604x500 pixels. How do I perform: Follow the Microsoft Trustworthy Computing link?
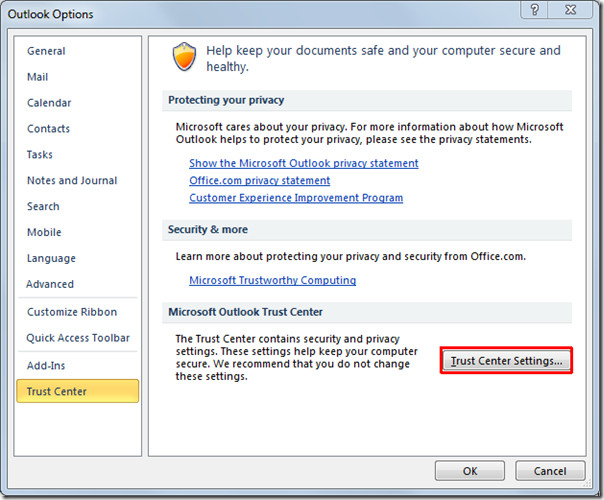272,280
